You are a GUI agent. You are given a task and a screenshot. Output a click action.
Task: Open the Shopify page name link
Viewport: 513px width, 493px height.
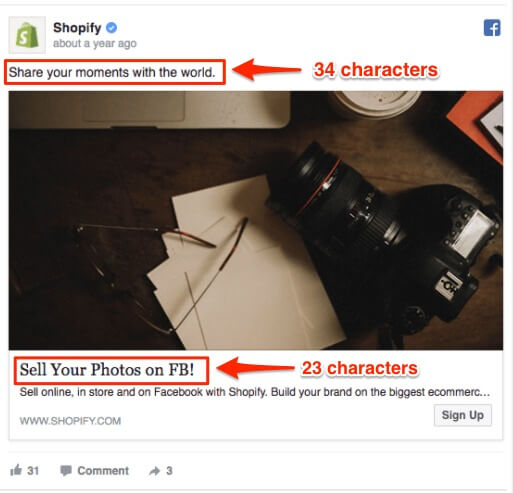(x=77, y=28)
